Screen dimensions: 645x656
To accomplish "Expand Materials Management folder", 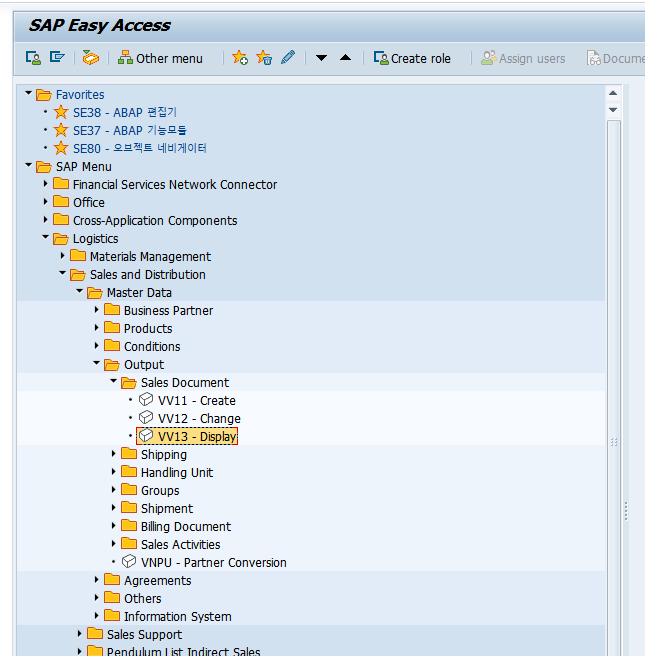I will pyautogui.click(x=62, y=255).
